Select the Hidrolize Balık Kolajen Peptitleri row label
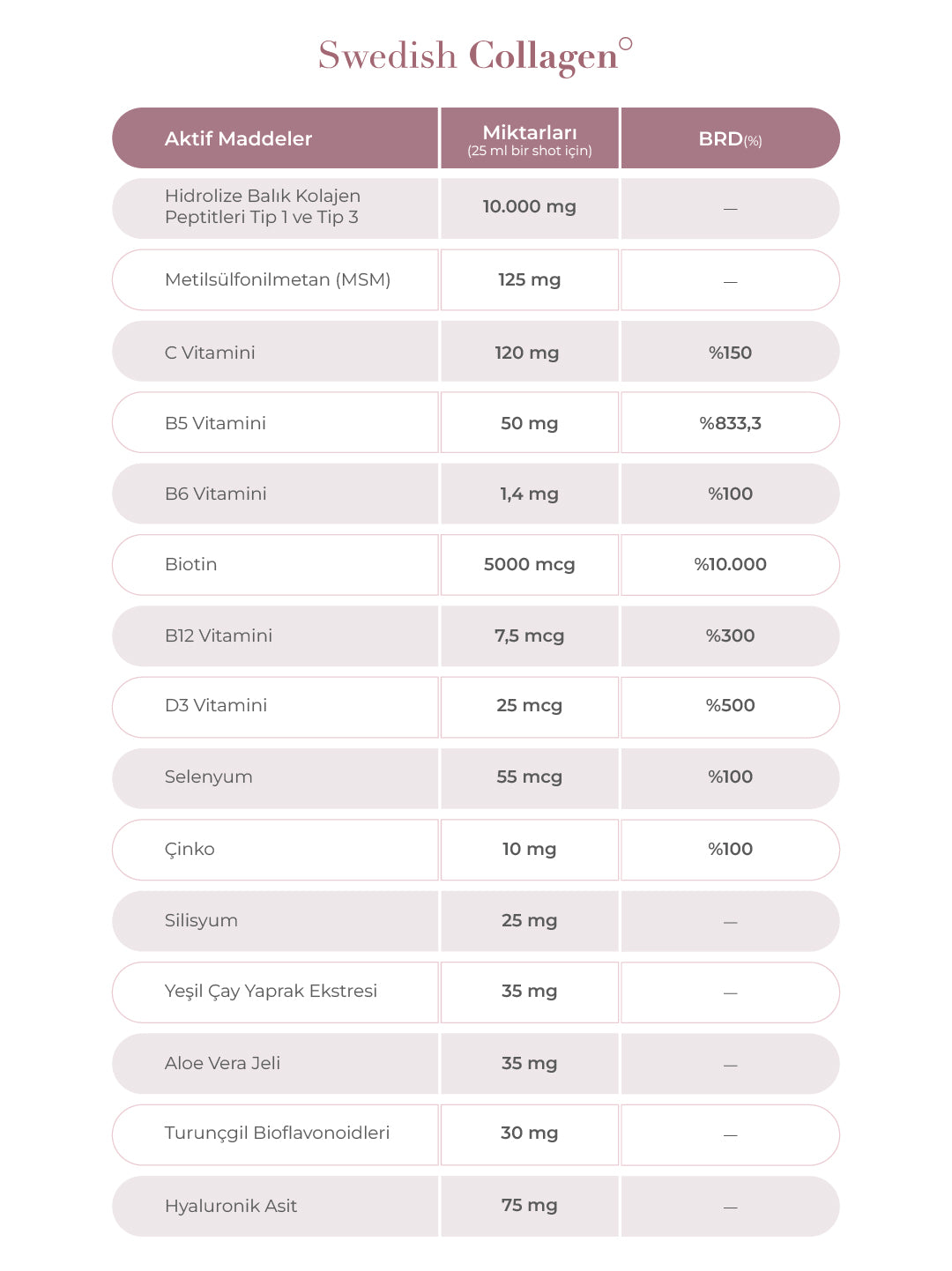Image resolution: width=952 pixels, height=1271 pixels. tap(262, 207)
